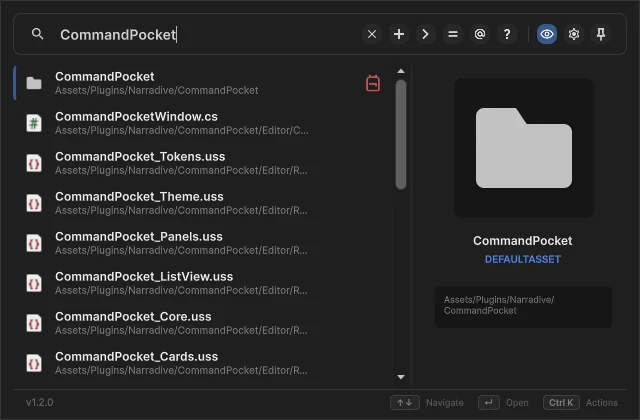
Task: Click the @ symbol toolbar button
Action: pyautogui.click(x=480, y=34)
